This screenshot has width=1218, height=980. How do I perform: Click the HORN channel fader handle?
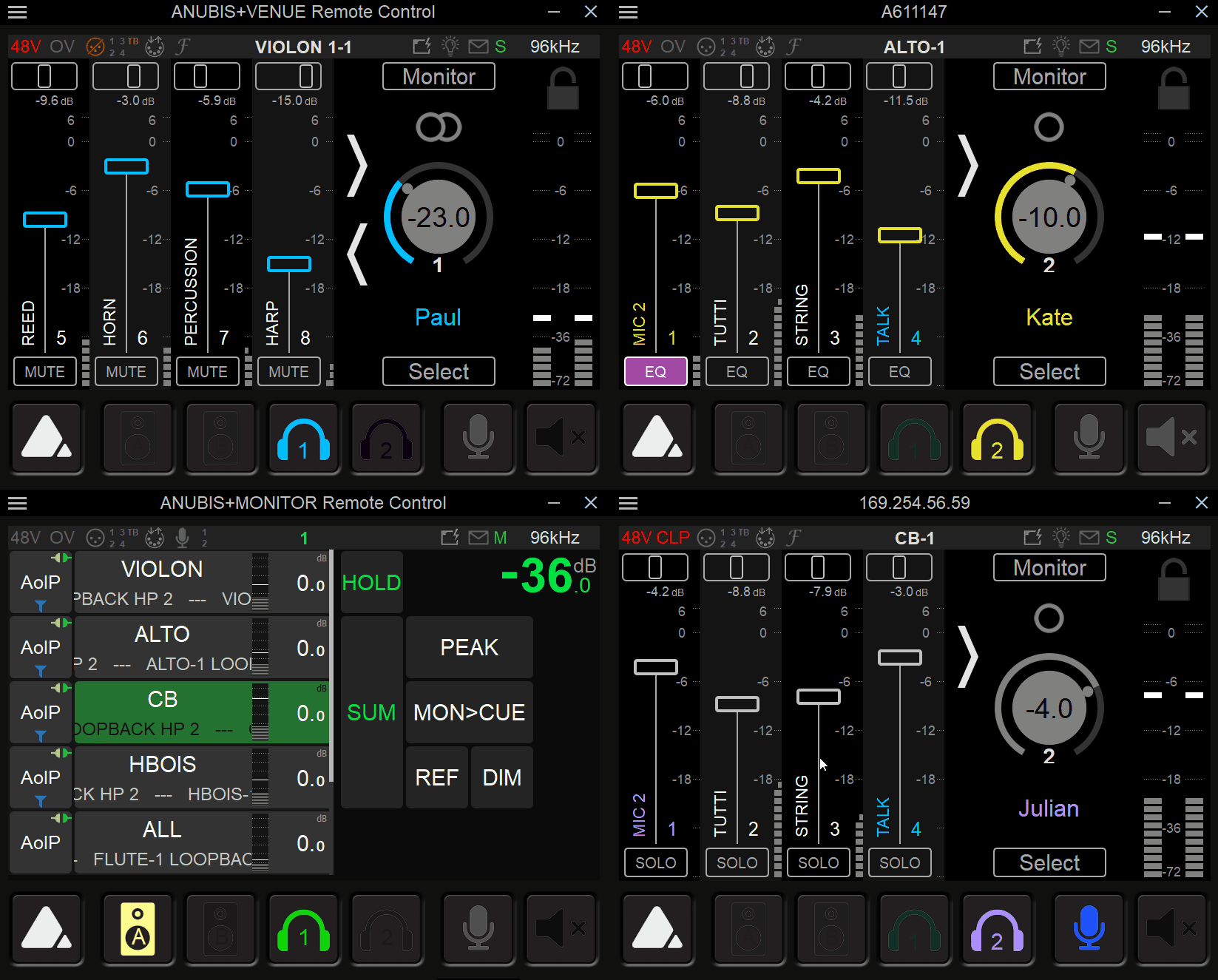126,166
